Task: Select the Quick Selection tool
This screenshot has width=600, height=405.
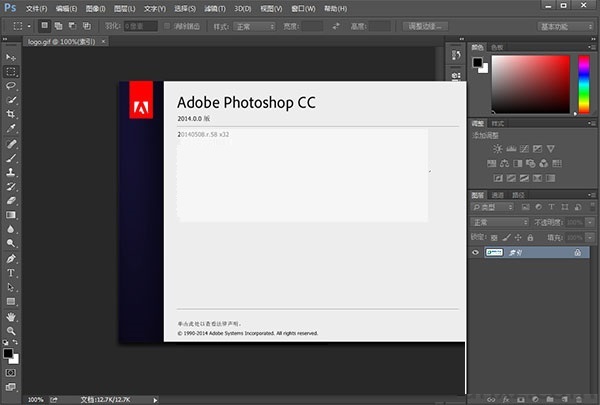Action: pyautogui.click(x=11, y=100)
